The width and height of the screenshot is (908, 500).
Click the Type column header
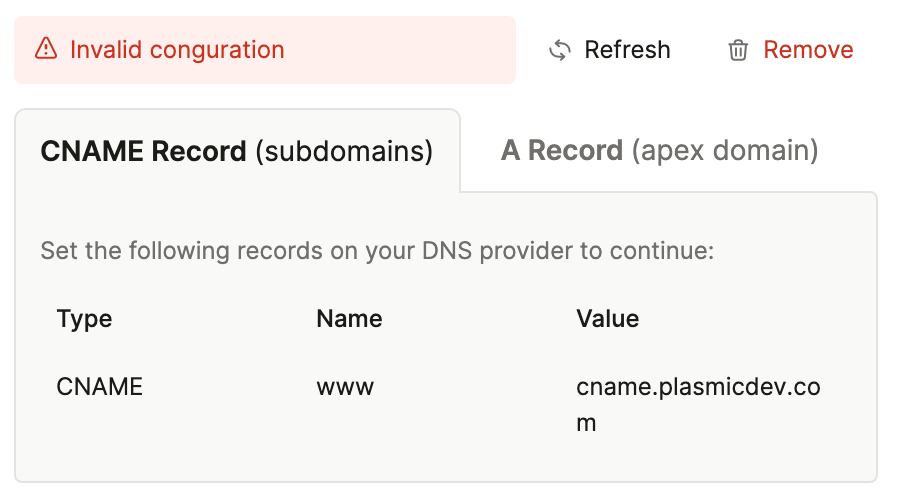[x=85, y=319]
